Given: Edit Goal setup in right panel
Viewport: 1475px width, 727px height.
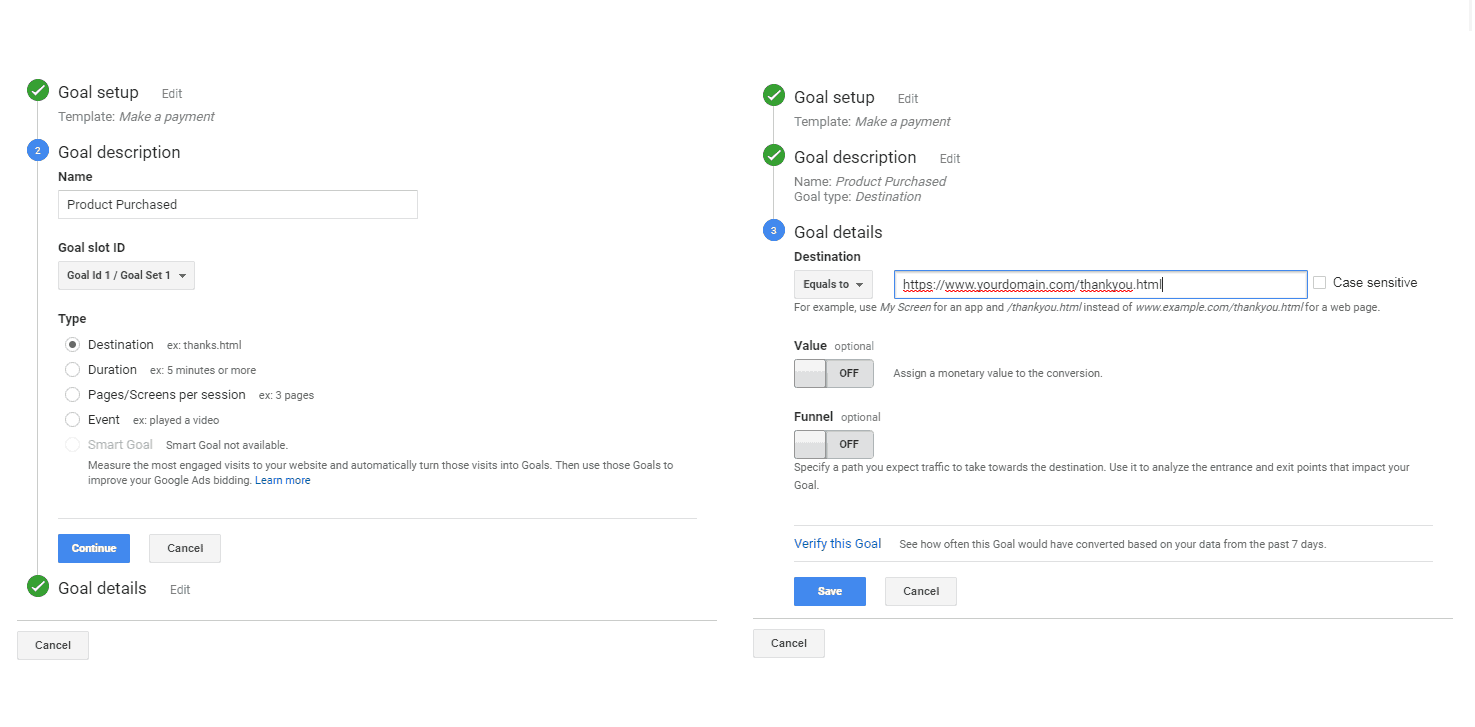Looking at the screenshot, I should tap(908, 98).
